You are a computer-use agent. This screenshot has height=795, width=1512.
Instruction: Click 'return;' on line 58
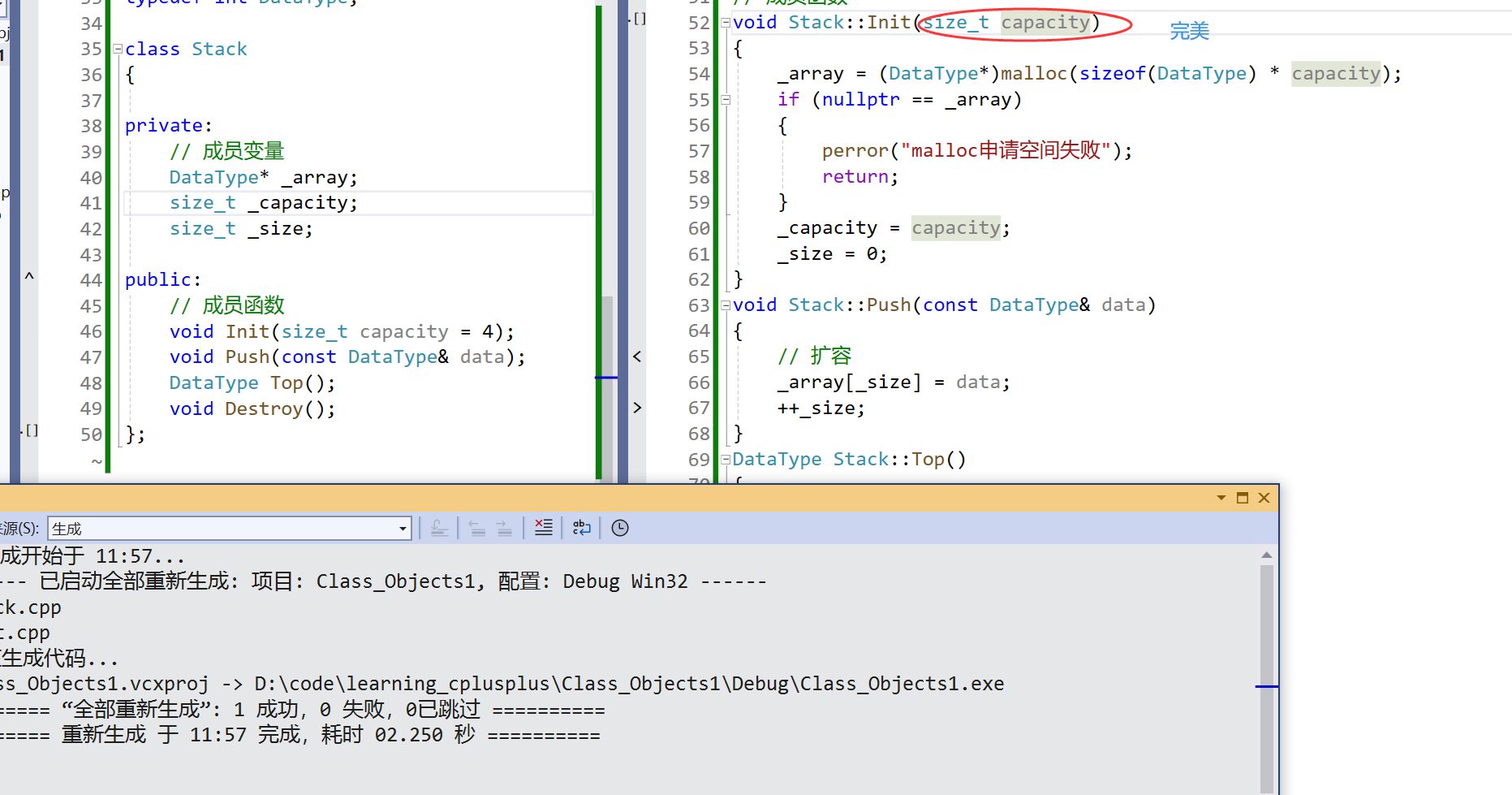pyautogui.click(x=859, y=177)
